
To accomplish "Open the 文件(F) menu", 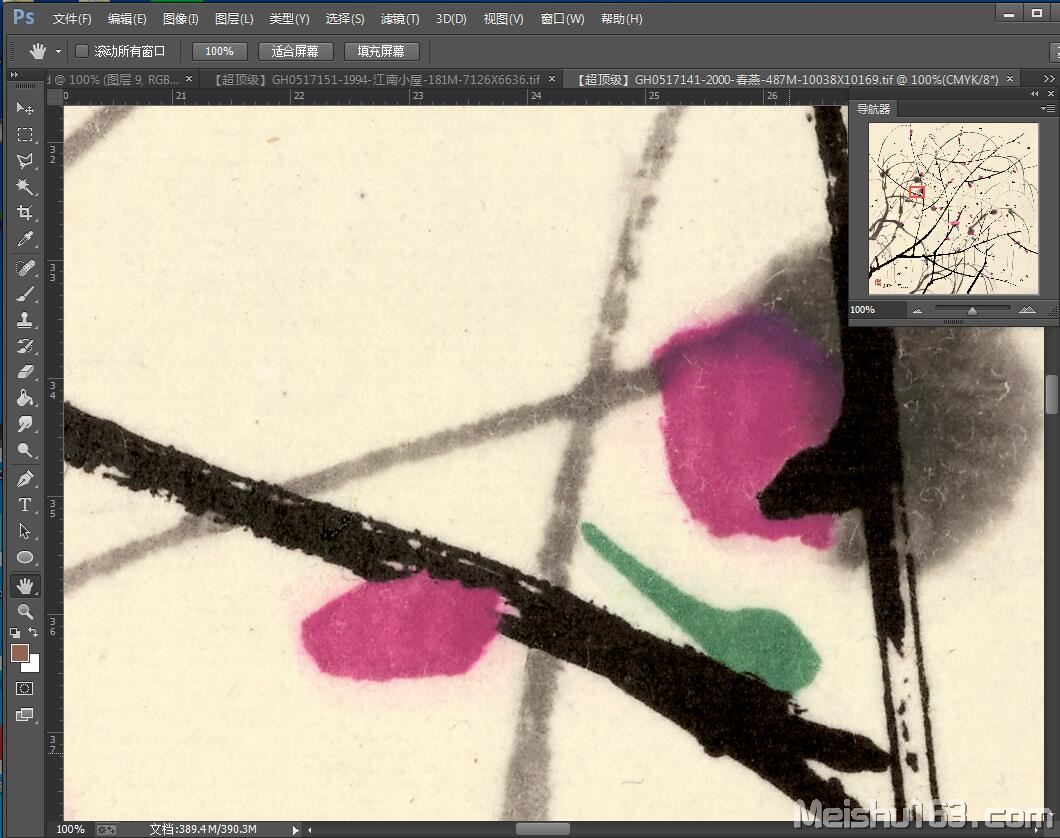I will pos(72,19).
